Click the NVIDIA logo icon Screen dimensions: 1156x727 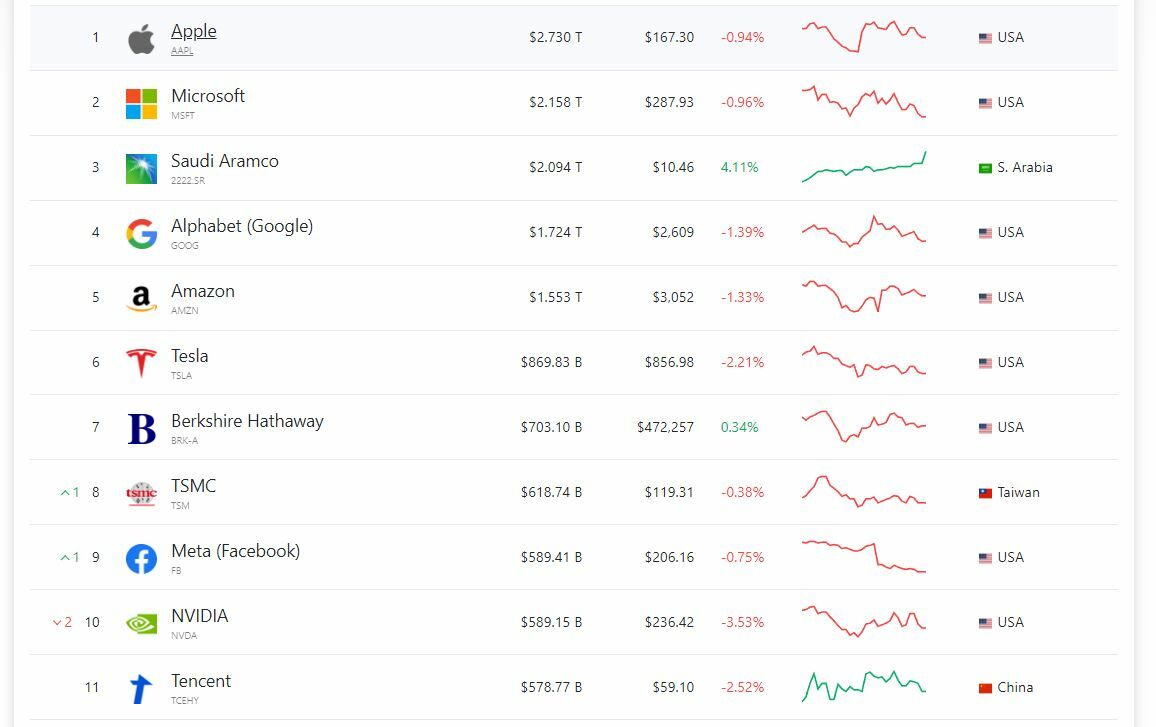coord(141,623)
